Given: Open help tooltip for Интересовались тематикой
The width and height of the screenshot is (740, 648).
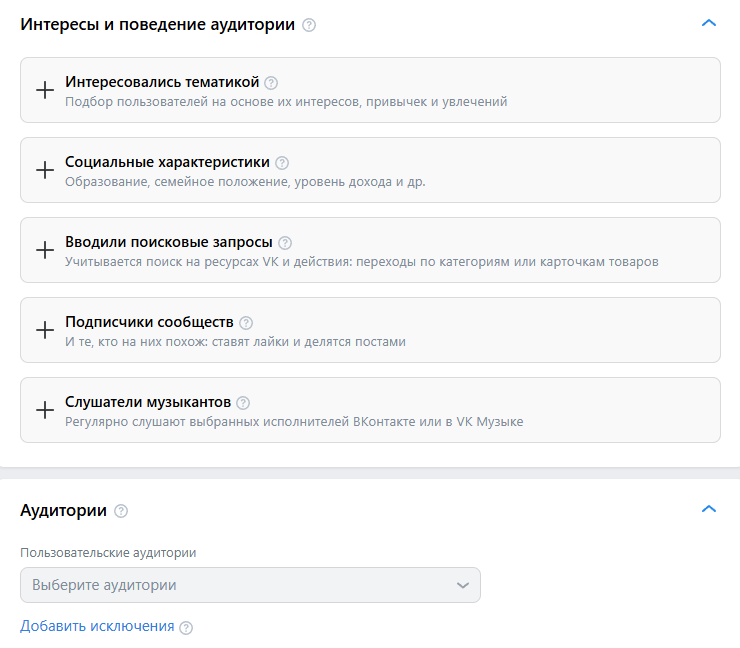Looking at the screenshot, I should pos(271,83).
